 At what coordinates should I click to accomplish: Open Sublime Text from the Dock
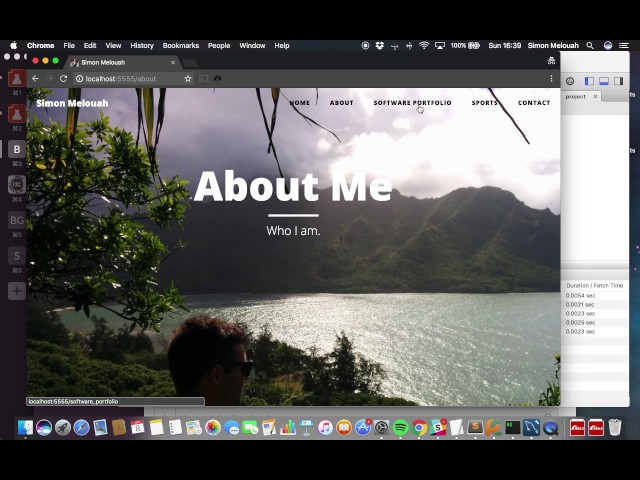coord(475,427)
